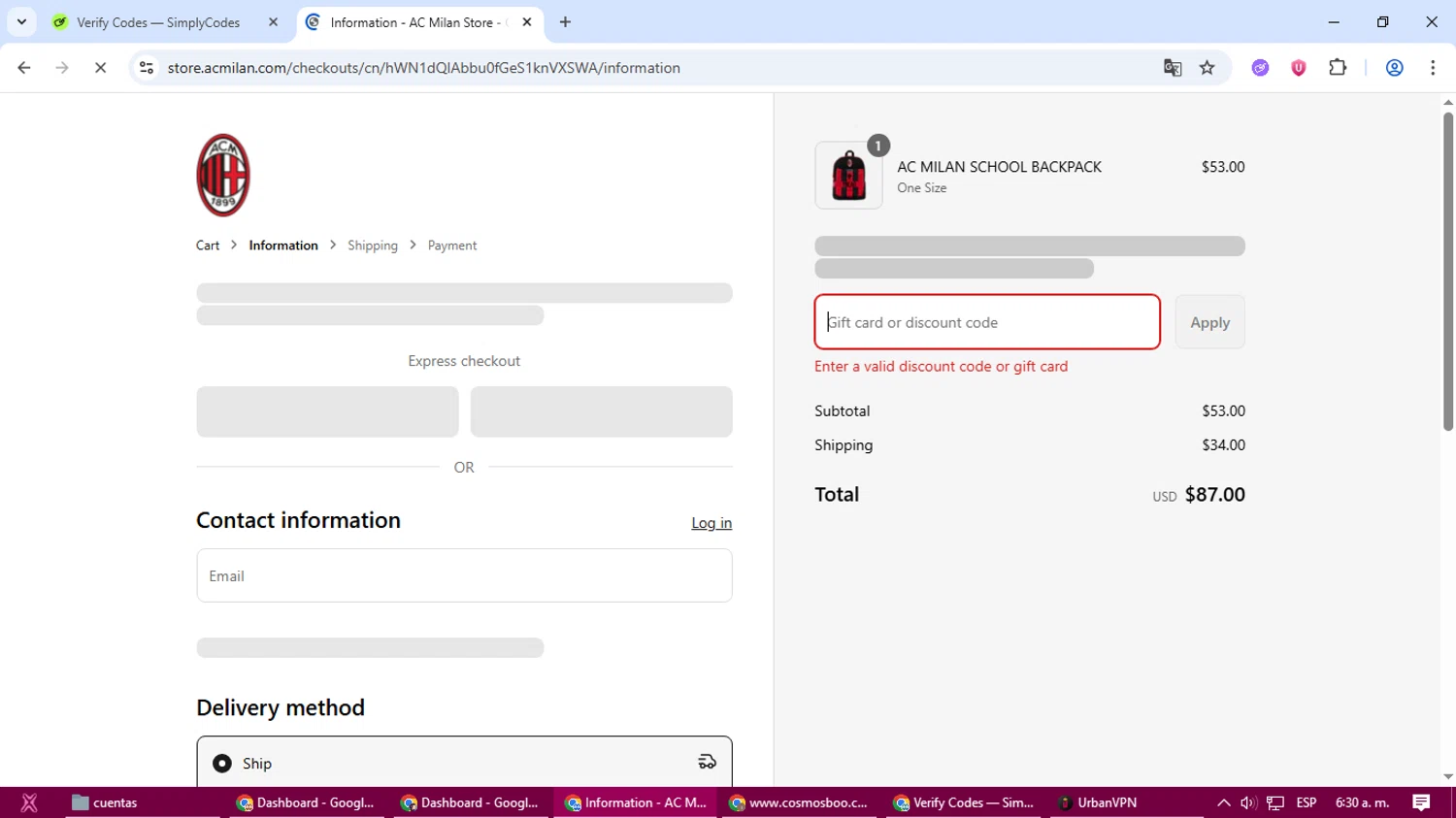This screenshot has height=818, width=1456.
Task: Switch to Verify Codes taskbar window
Action: pos(963,802)
